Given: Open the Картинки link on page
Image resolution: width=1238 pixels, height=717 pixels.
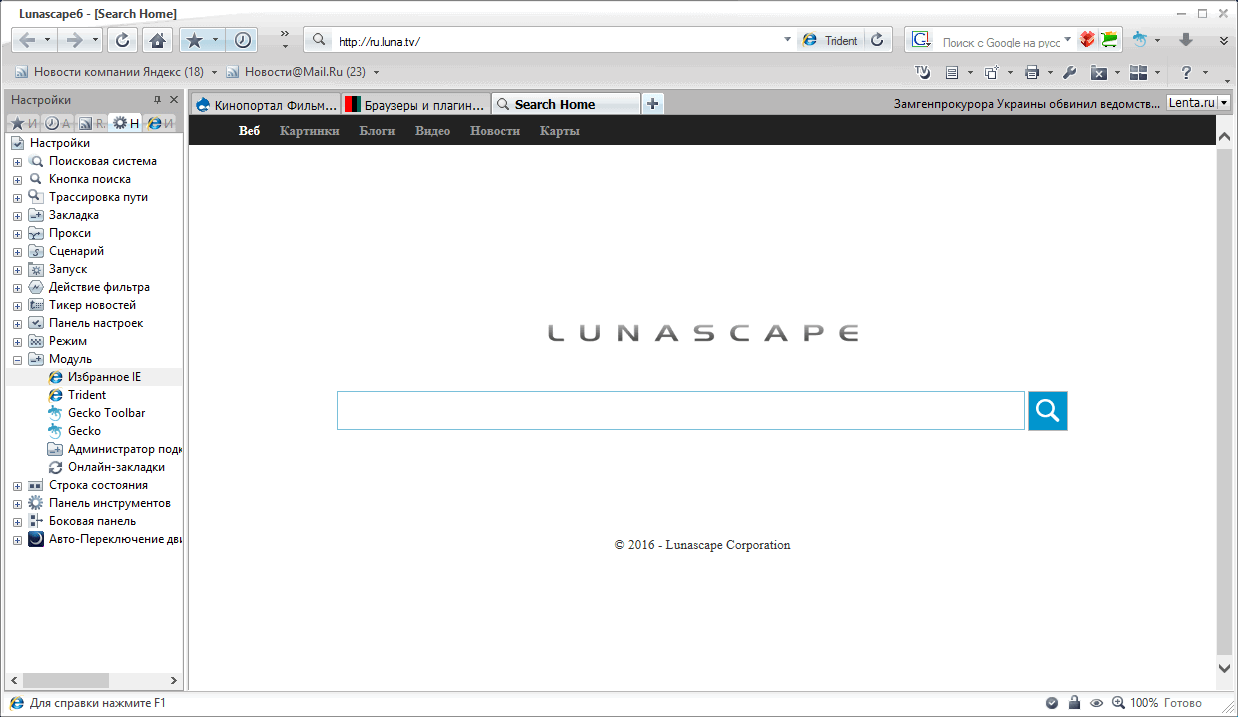Looking at the screenshot, I should click(310, 131).
